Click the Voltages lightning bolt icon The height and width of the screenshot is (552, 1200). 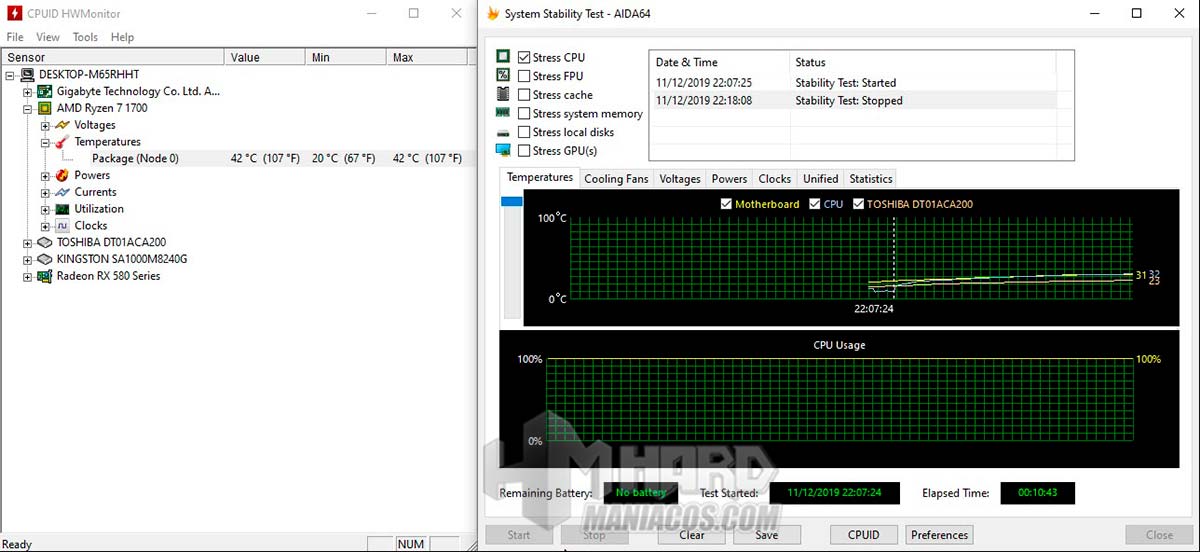(x=62, y=125)
